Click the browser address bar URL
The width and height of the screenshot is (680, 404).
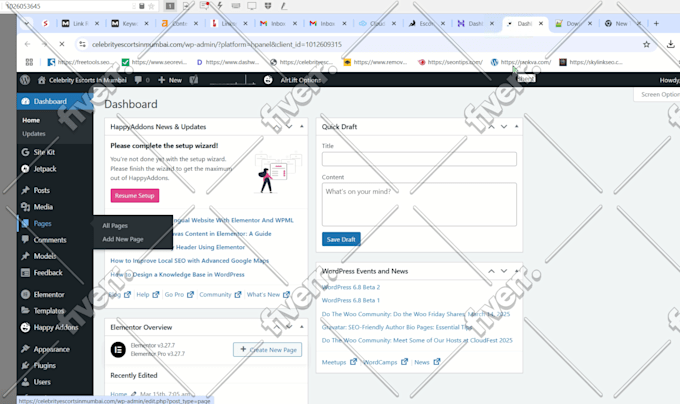click(x=217, y=44)
